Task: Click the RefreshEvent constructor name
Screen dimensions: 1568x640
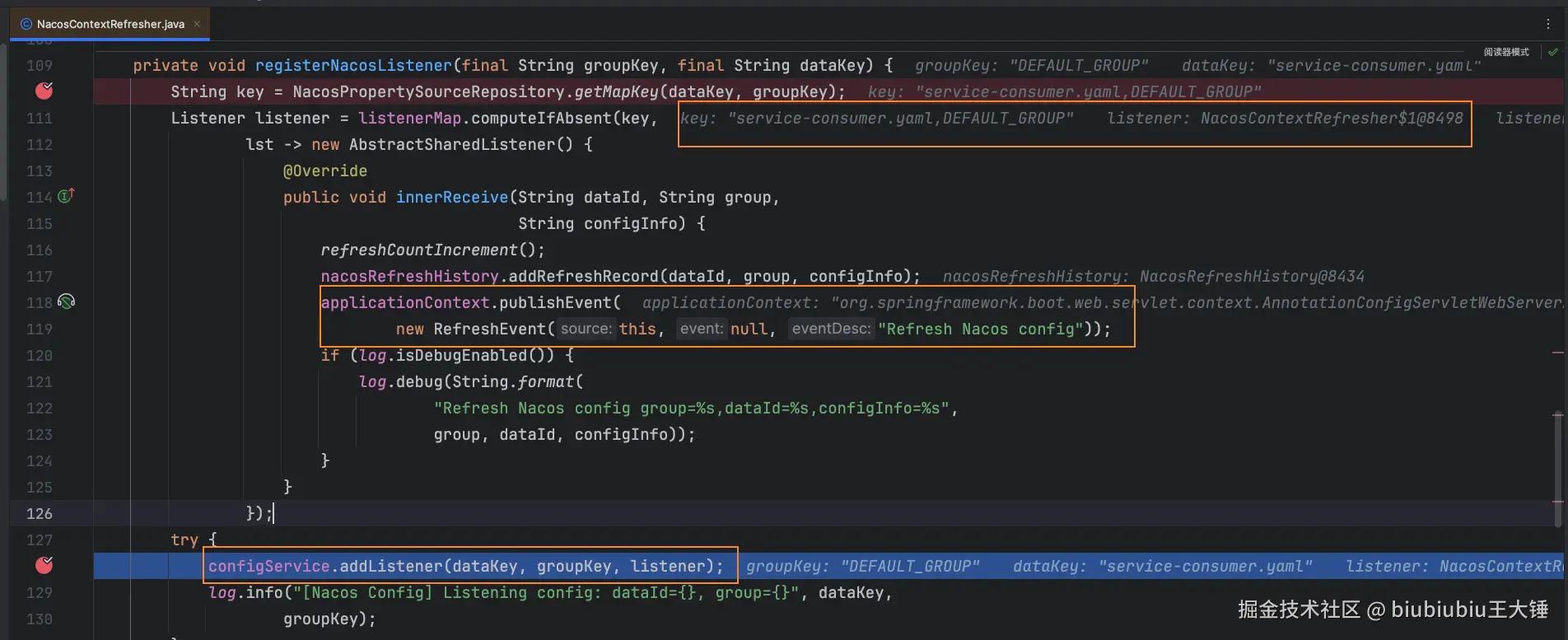Action: click(490, 329)
